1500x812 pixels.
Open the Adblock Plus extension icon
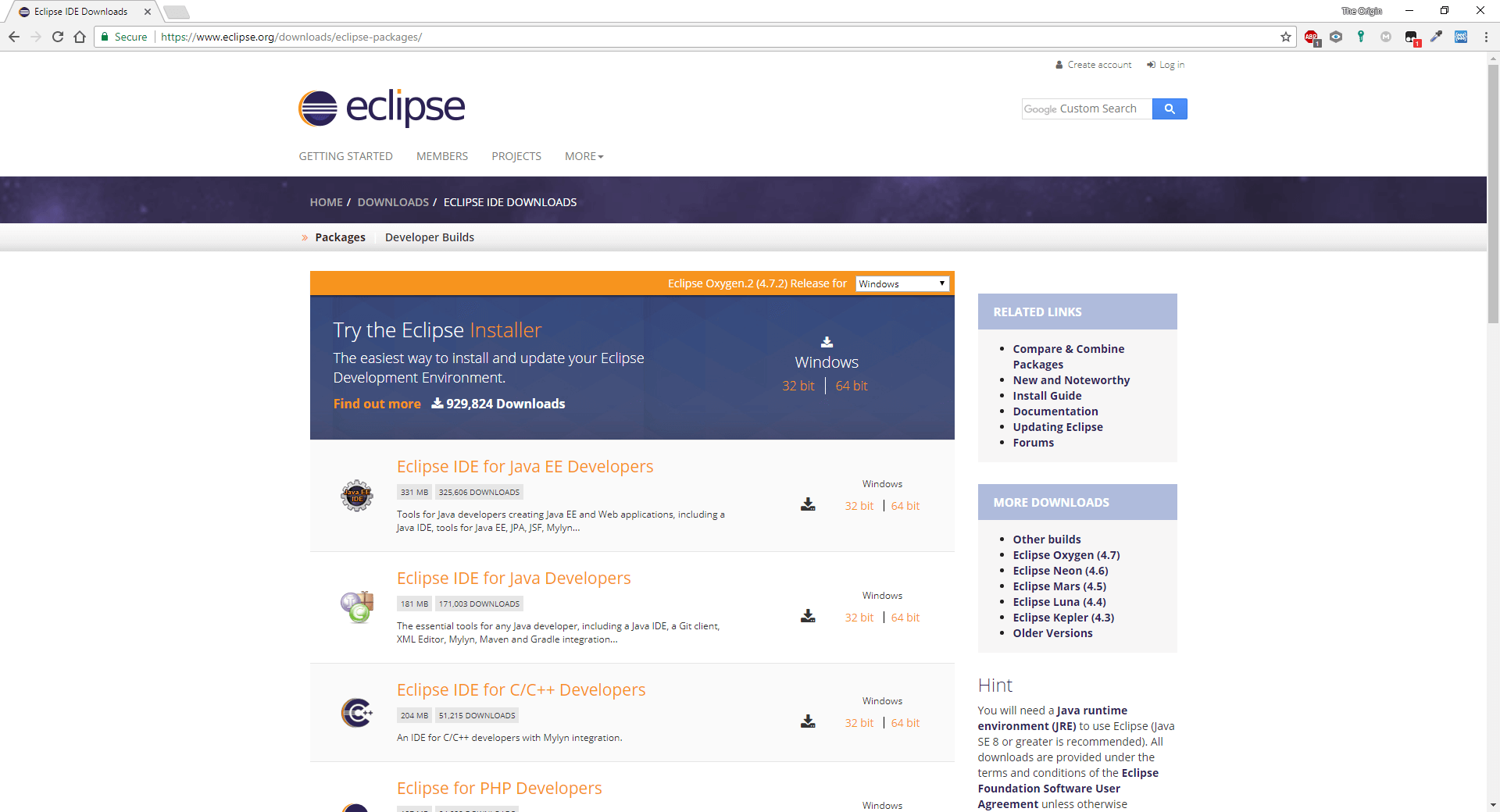coord(1311,37)
